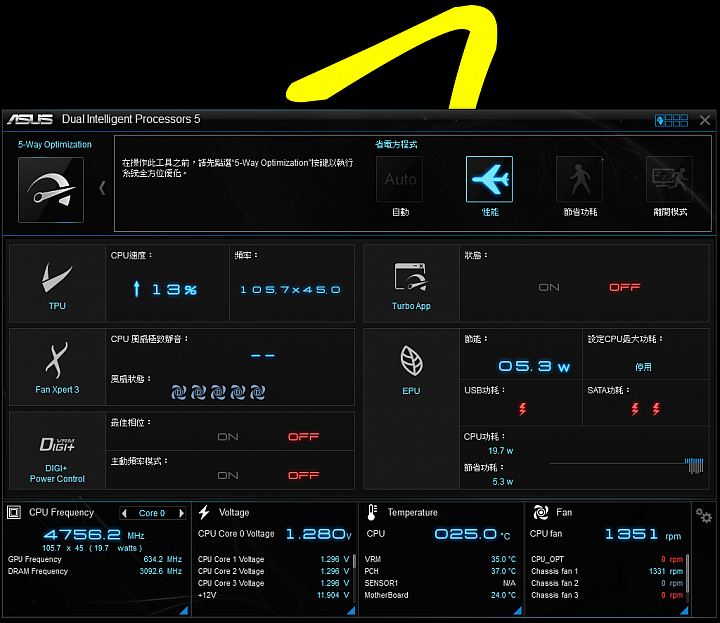Click the Turbo App label
The height and width of the screenshot is (623, 720).
[x=411, y=306]
